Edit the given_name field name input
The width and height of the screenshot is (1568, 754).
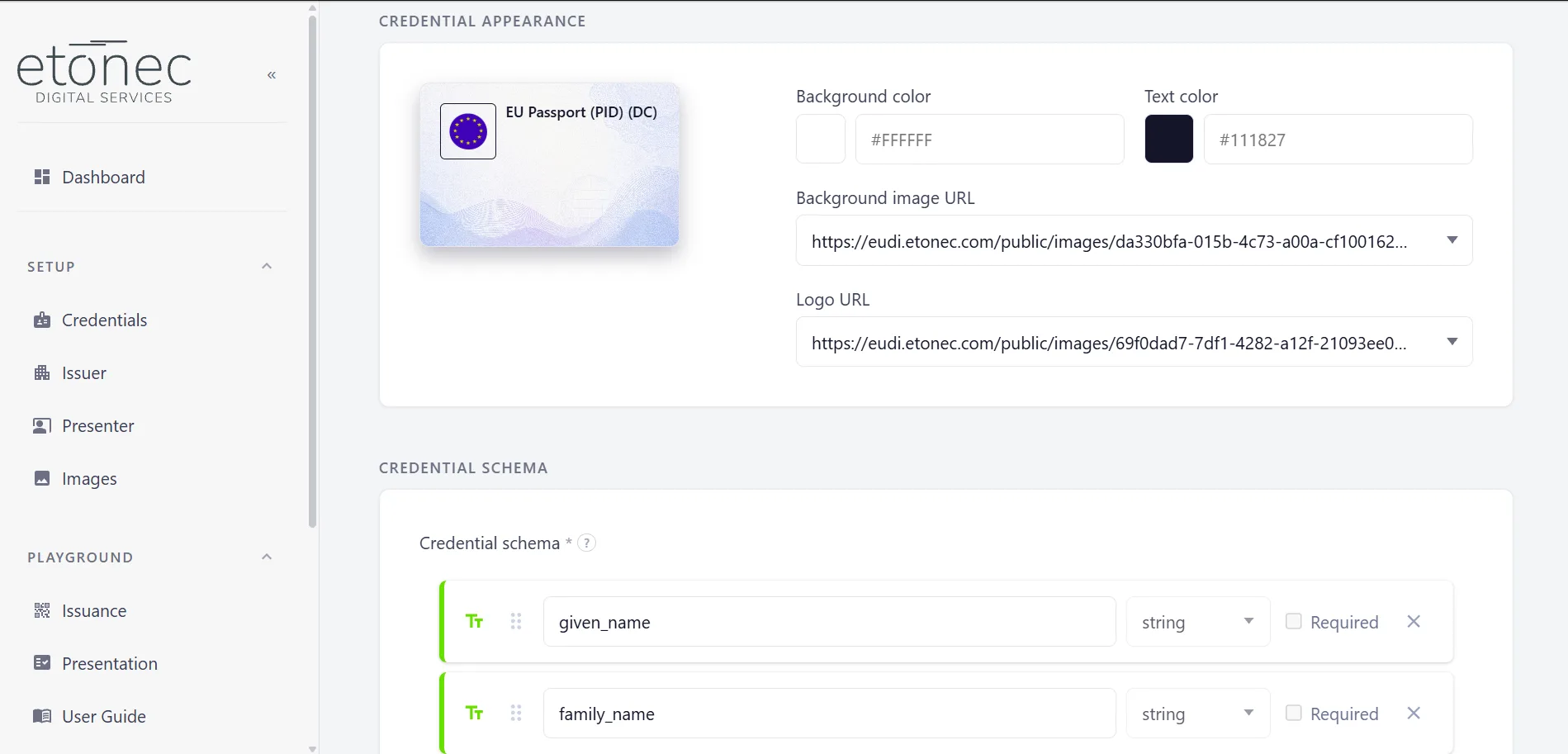[x=830, y=622]
